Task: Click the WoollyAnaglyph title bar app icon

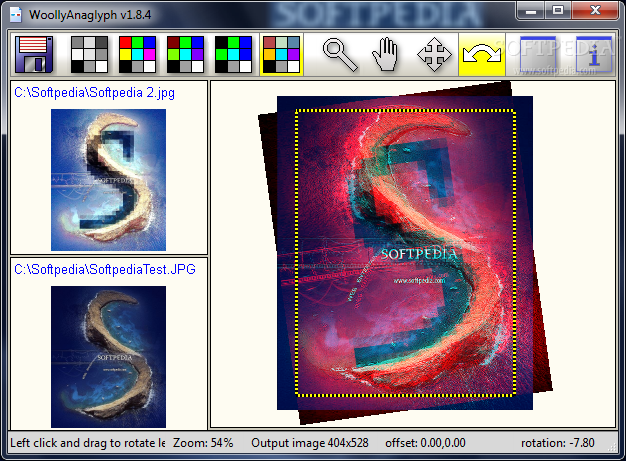Action: click(x=16, y=15)
